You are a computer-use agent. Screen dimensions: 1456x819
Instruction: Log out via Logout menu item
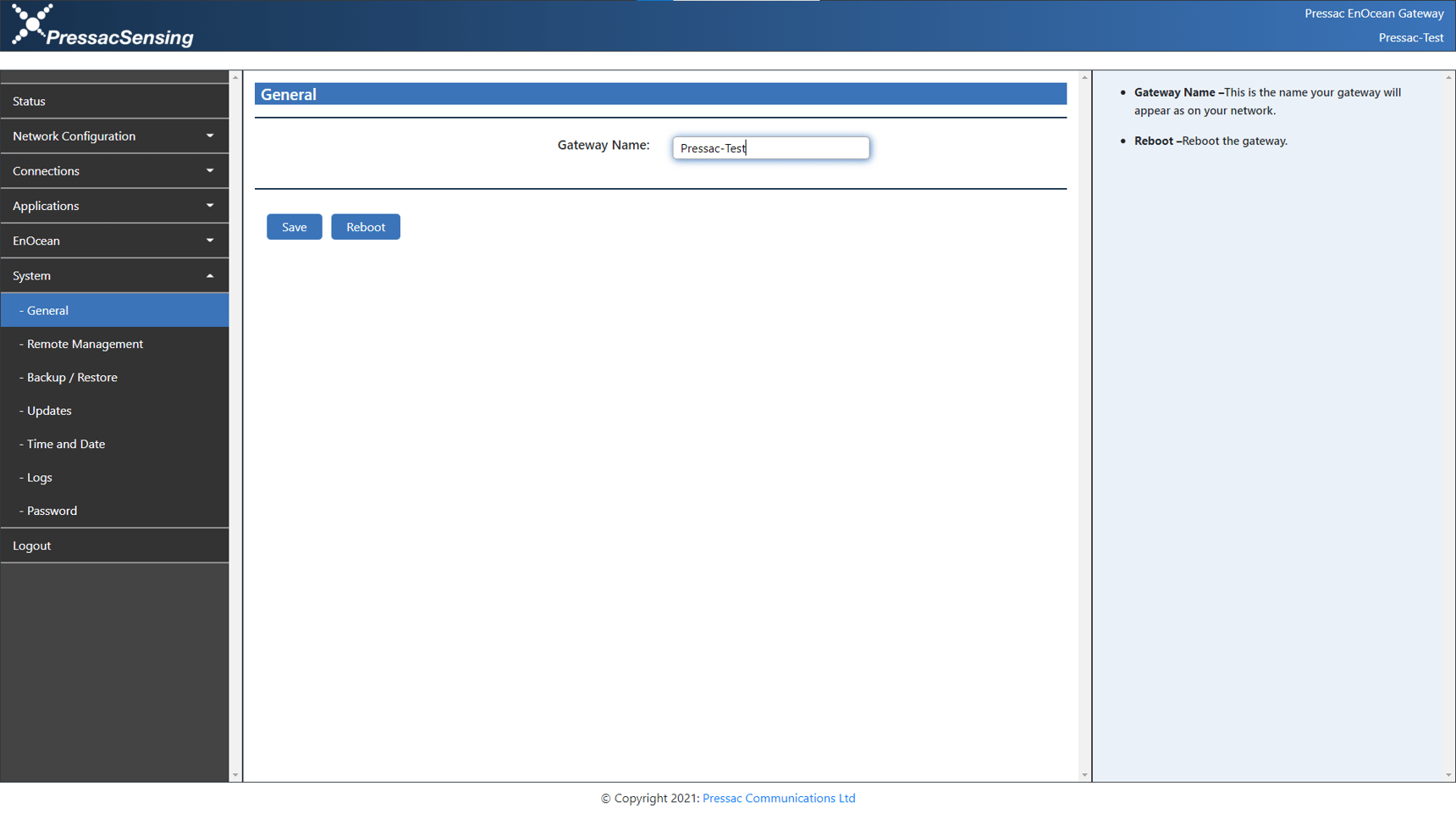tap(32, 546)
